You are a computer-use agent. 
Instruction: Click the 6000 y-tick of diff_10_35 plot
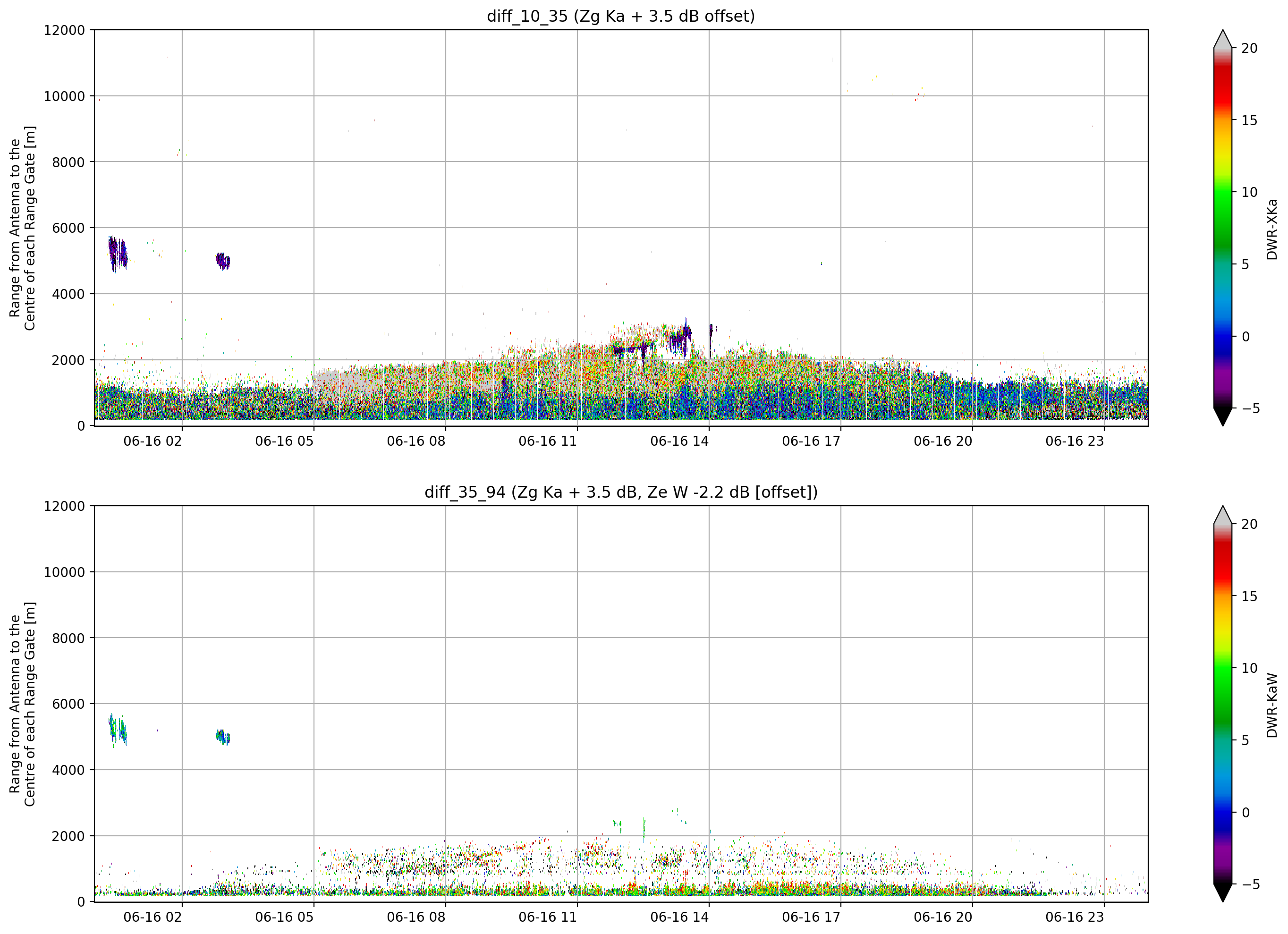[x=68, y=229]
